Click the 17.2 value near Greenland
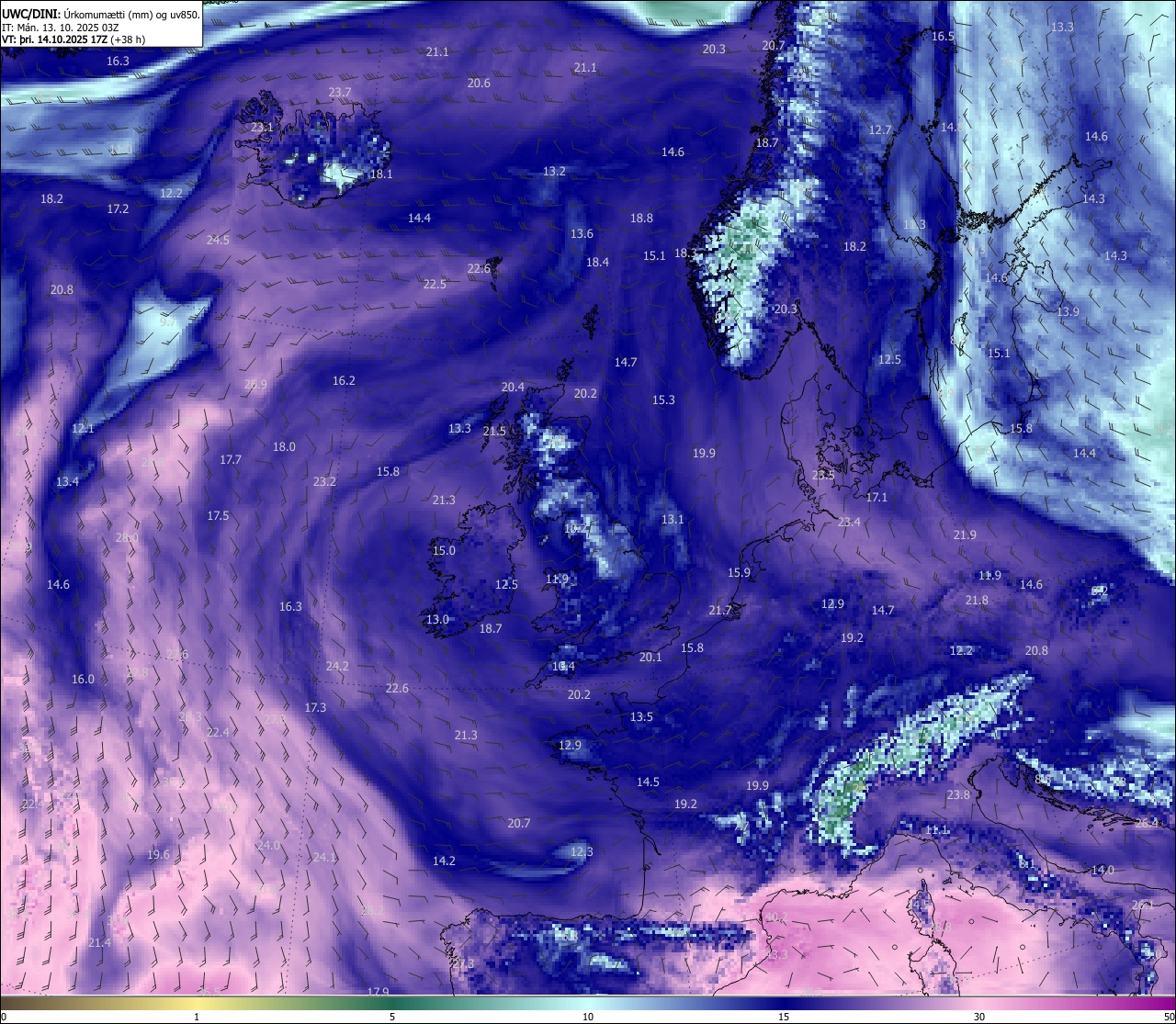The width and height of the screenshot is (1176, 1024). pos(118,208)
